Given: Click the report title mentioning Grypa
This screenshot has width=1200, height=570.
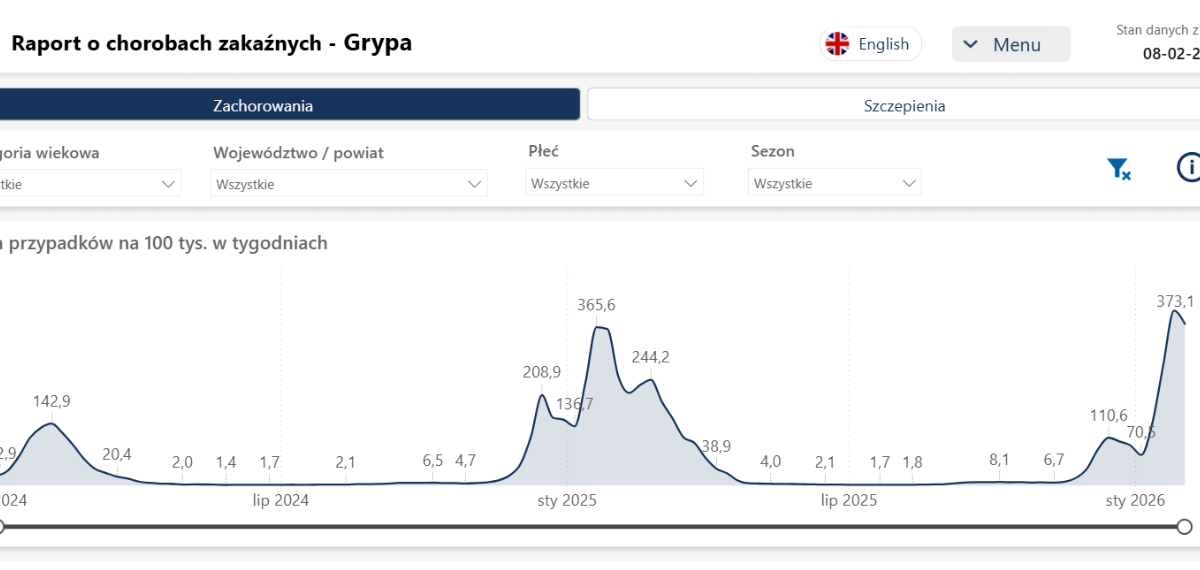Looking at the screenshot, I should tap(212, 43).
